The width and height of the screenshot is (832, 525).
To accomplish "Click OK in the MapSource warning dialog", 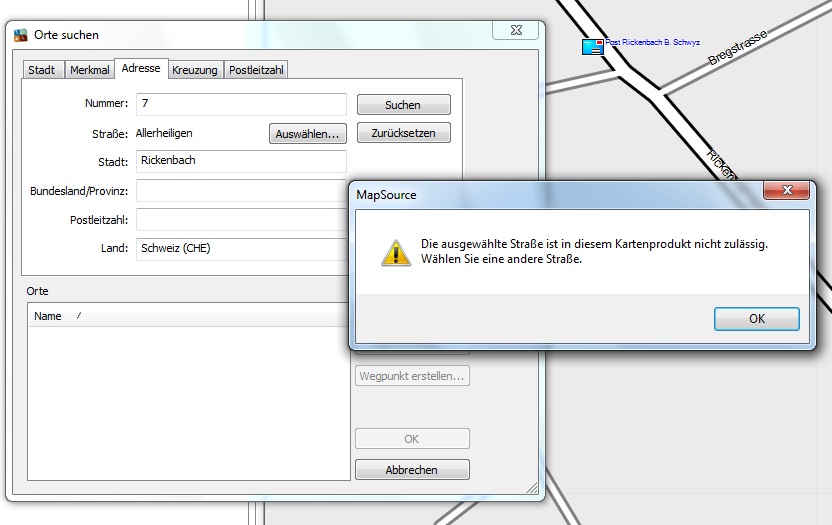I will [756, 319].
